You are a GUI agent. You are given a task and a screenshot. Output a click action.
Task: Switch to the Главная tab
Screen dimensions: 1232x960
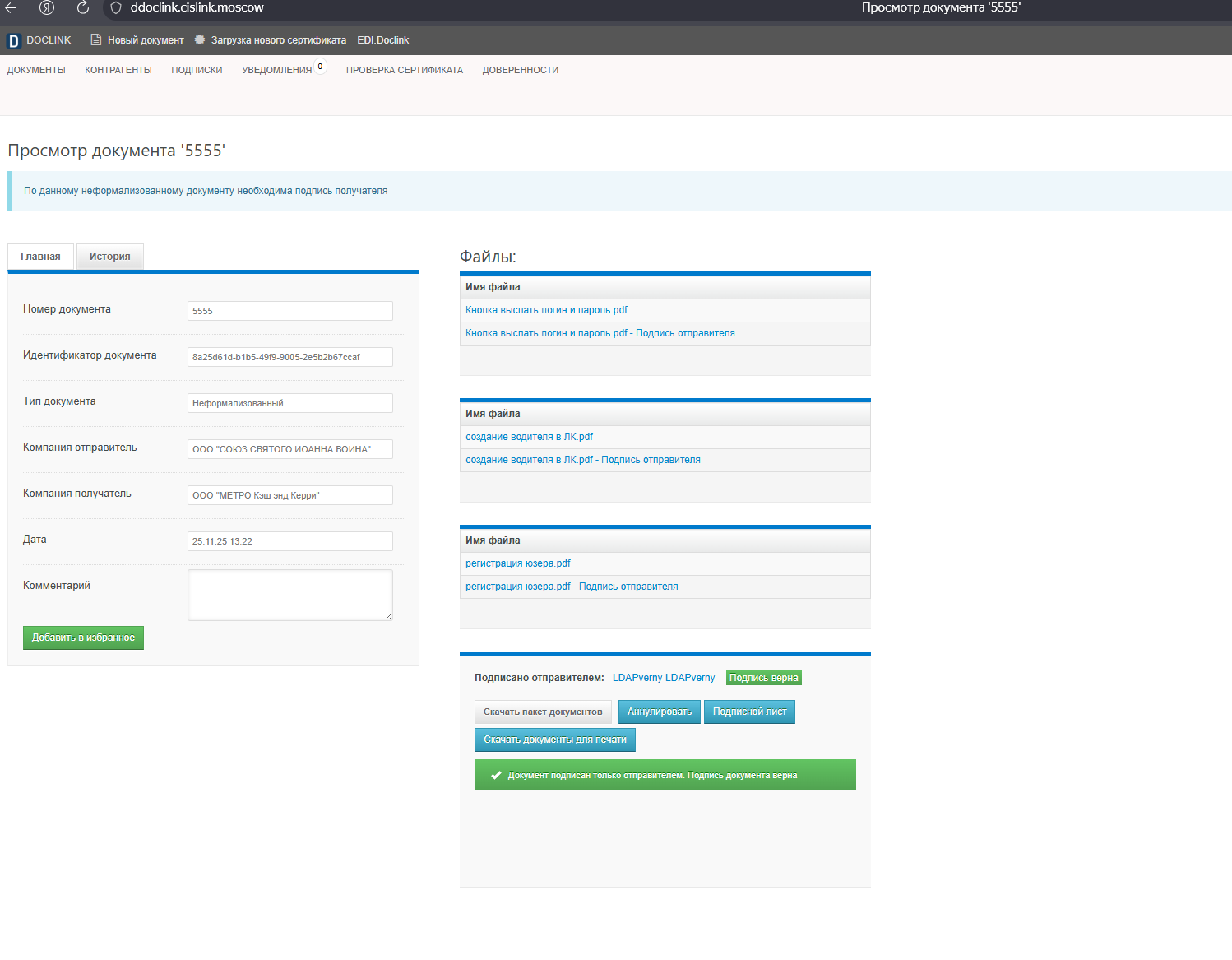point(40,257)
